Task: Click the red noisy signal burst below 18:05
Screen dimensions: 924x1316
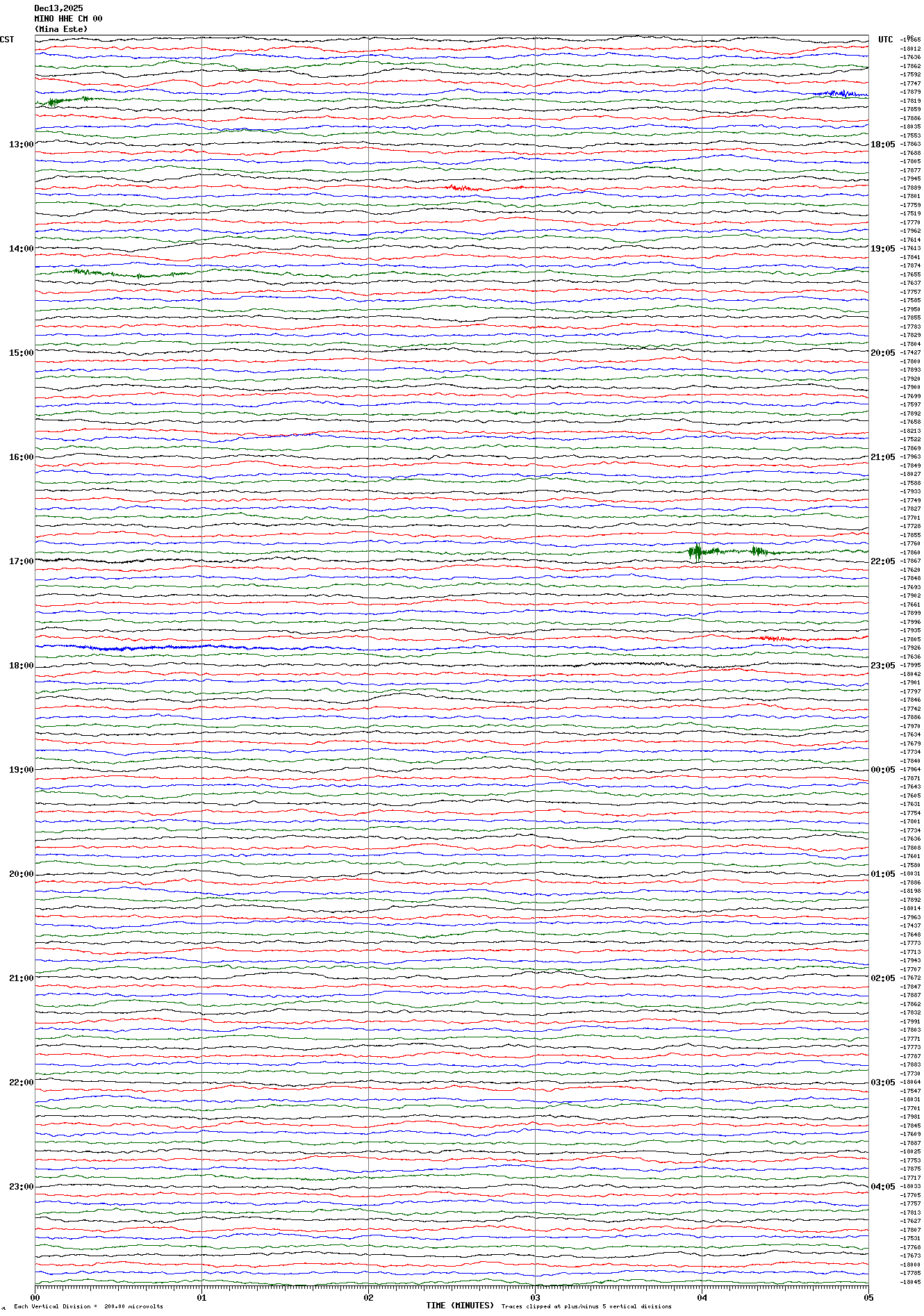Action: click(x=465, y=188)
